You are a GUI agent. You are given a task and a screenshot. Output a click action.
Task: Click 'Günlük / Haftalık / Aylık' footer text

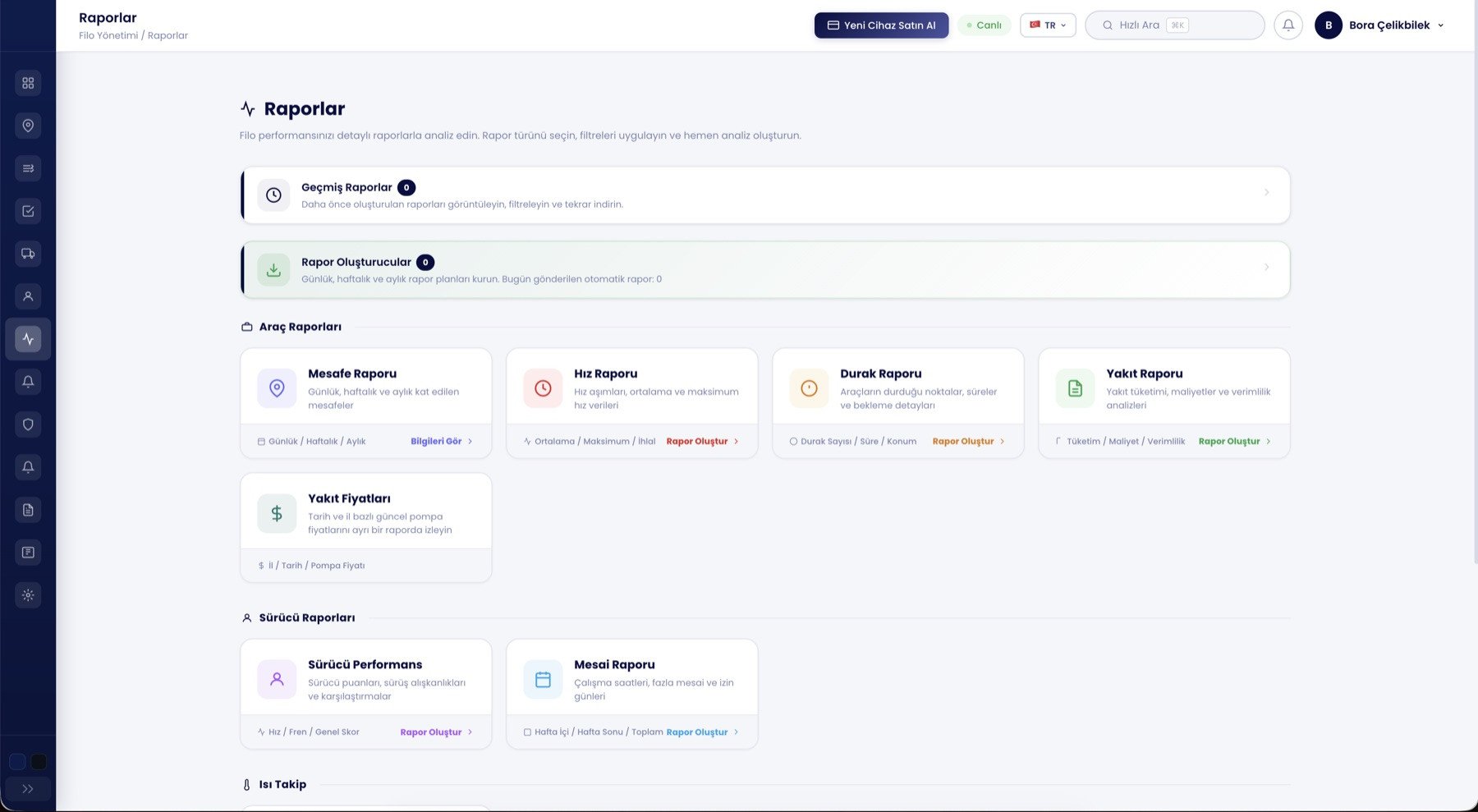click(317, 442)
